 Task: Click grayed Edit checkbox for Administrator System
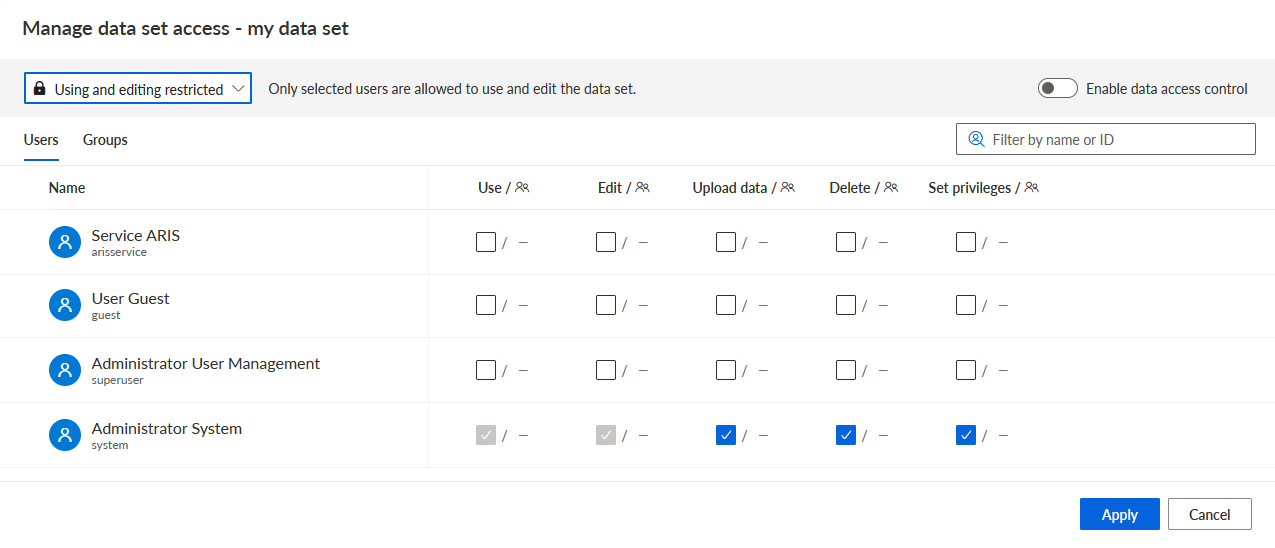[x=606, y=435]
